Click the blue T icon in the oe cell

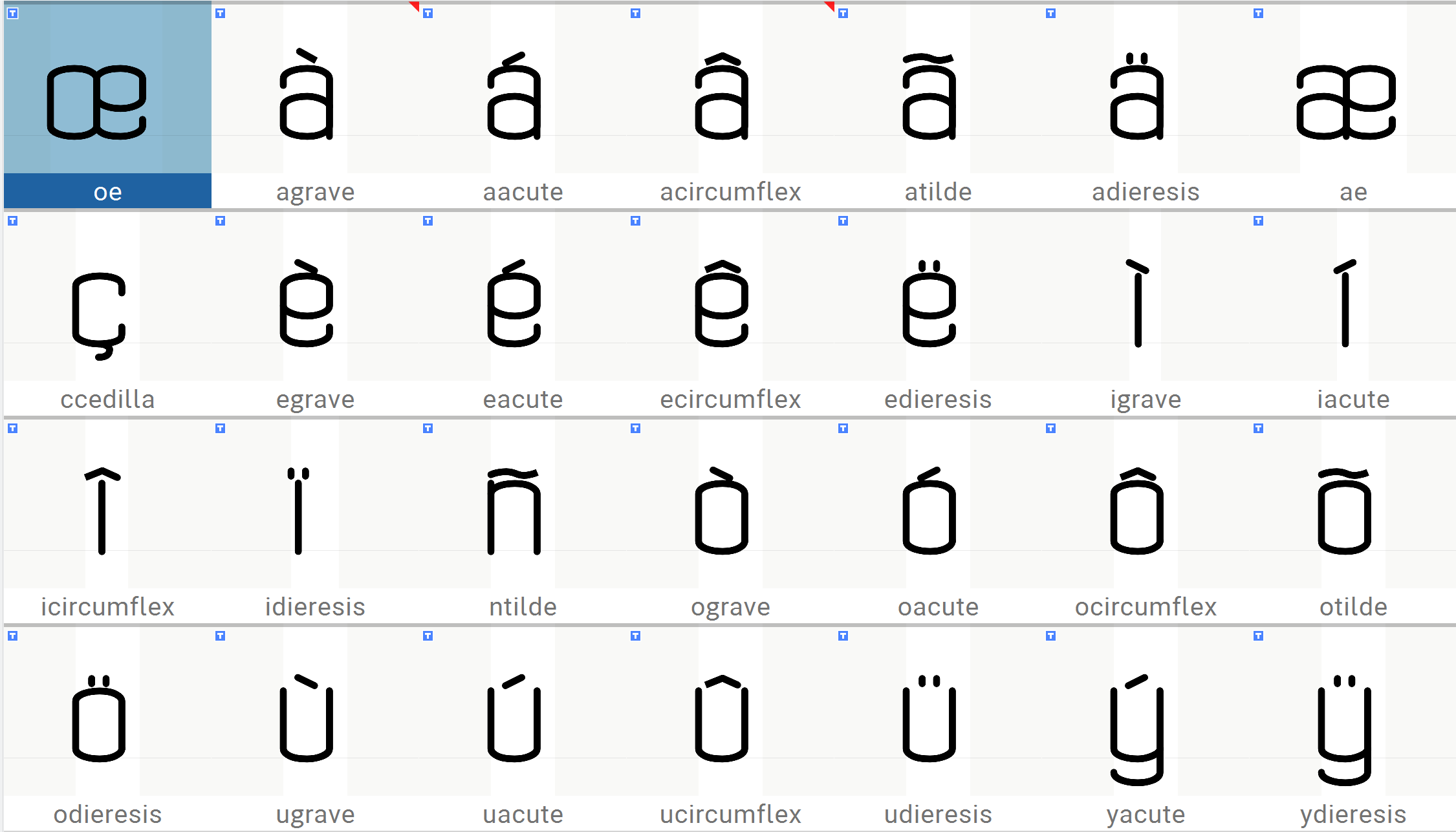(13, 14)
